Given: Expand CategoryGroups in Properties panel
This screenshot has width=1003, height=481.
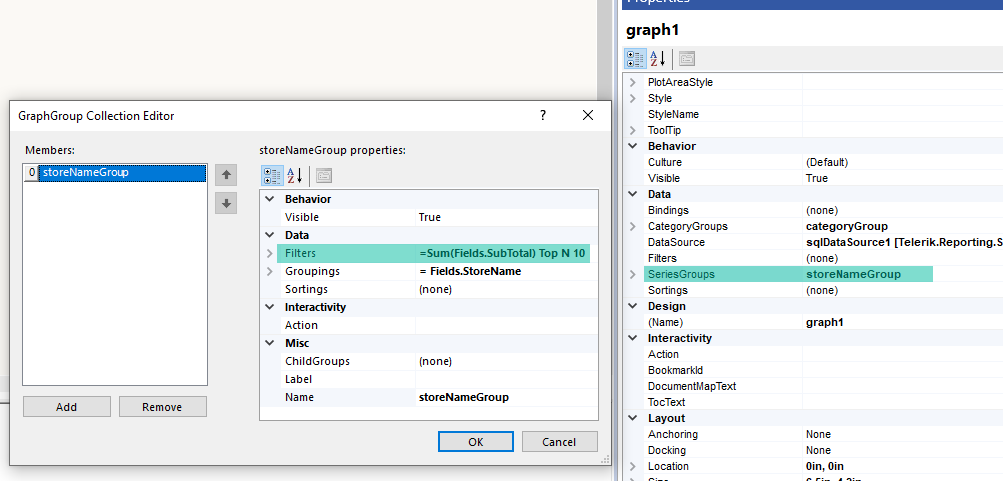Looking at the screenshot, I should (x=633, y=226).
